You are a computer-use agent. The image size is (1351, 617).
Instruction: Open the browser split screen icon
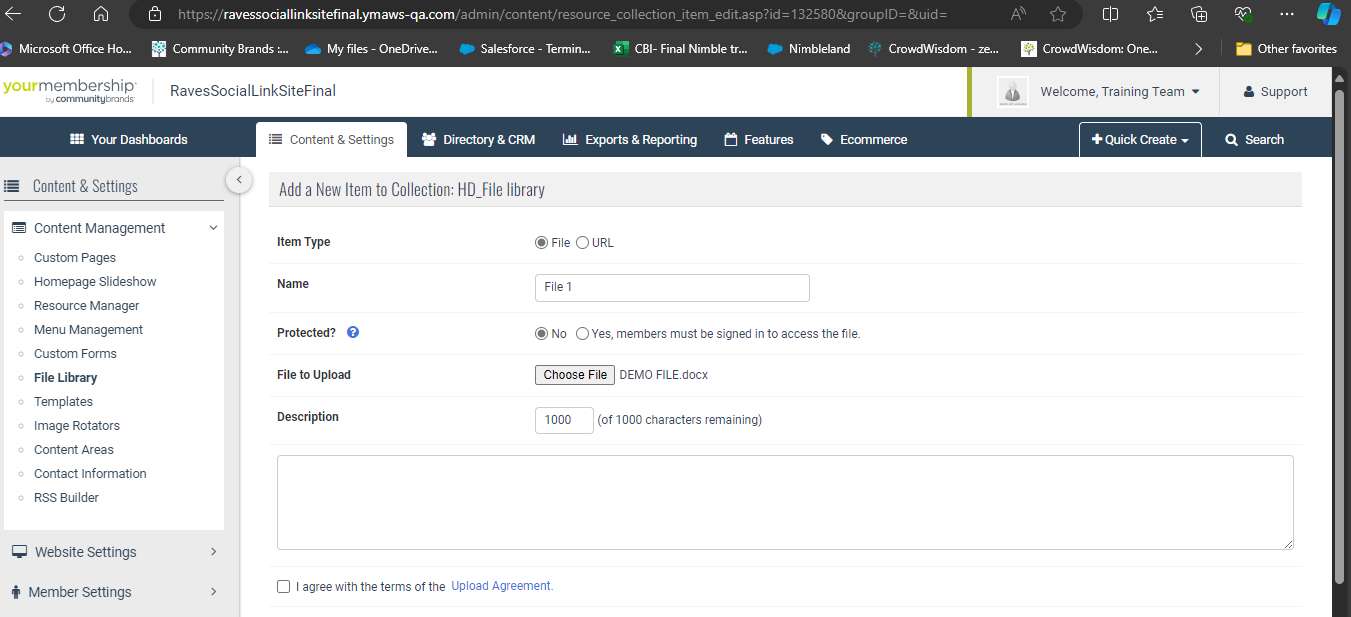(1110, 14)
